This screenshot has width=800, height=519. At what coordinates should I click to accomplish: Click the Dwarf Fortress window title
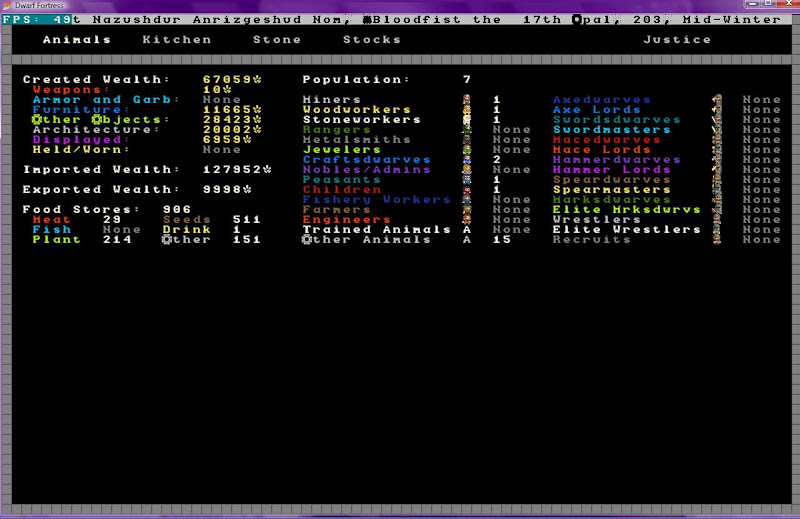tap(39, 6)
